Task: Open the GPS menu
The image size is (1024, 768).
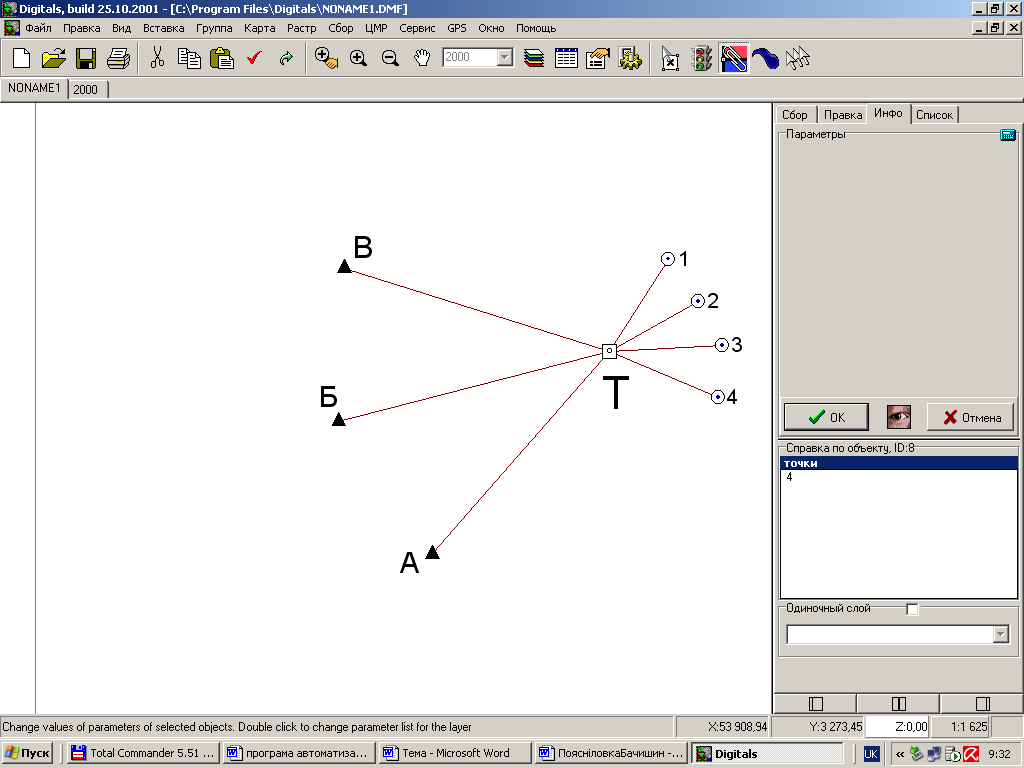Action: click(457, 28)
